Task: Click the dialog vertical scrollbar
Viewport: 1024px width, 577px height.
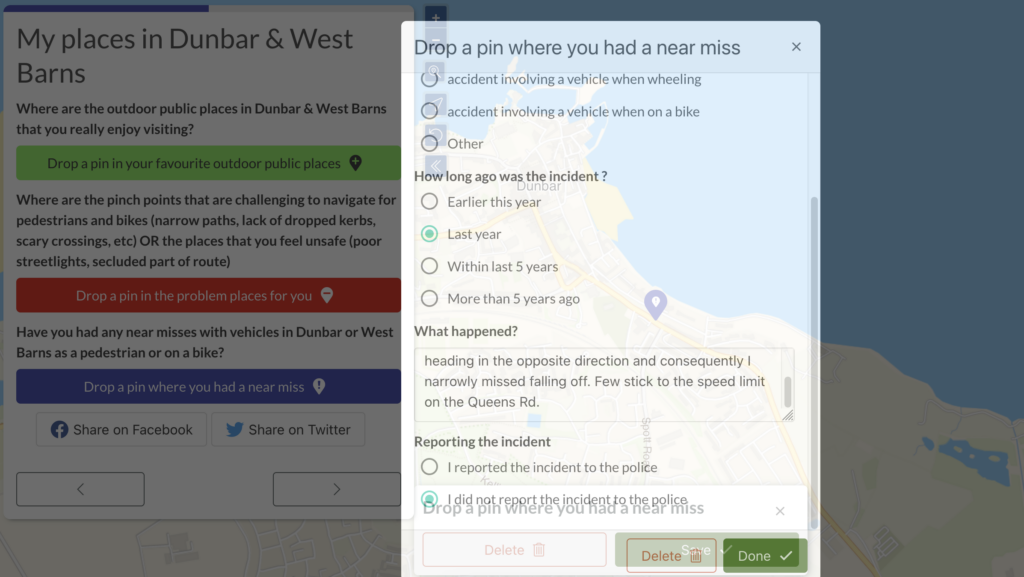Action: pyautogui.click(x=814, y=362)
